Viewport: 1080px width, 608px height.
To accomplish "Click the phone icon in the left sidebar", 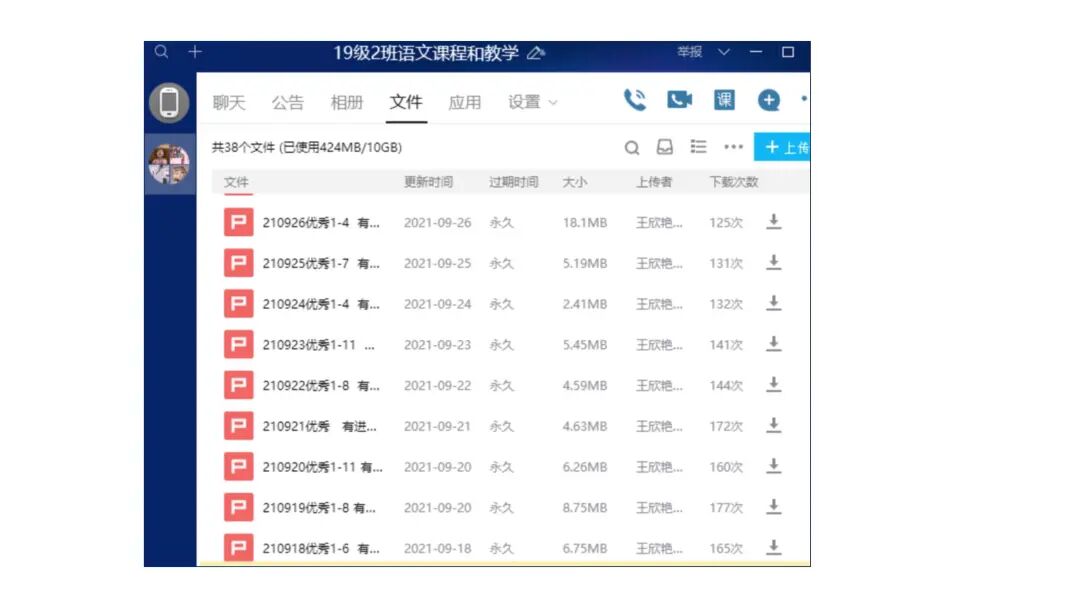I will pyautogui.click(x=170, y=101).
